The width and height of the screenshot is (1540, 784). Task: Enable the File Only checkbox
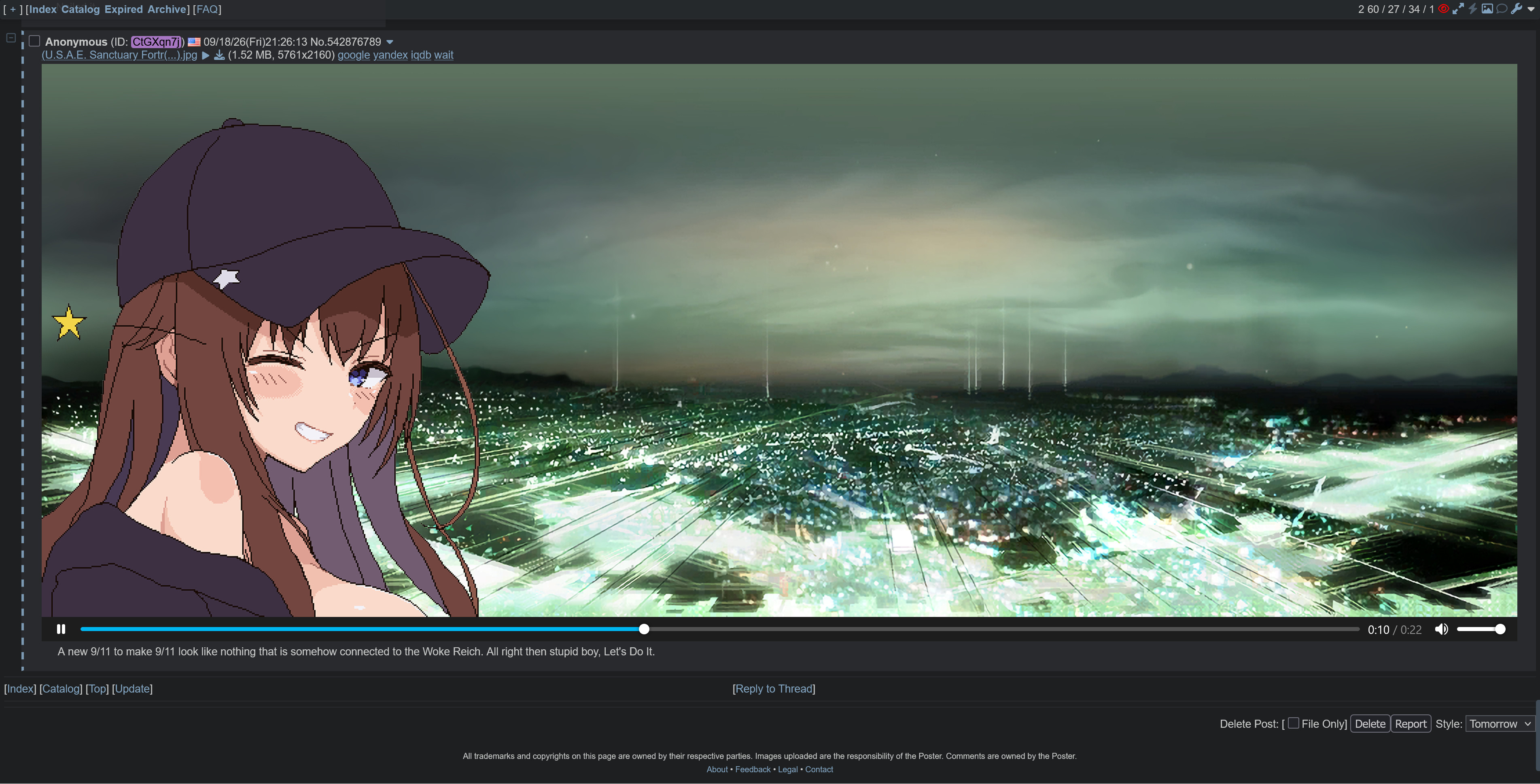tap(1293, 723)
